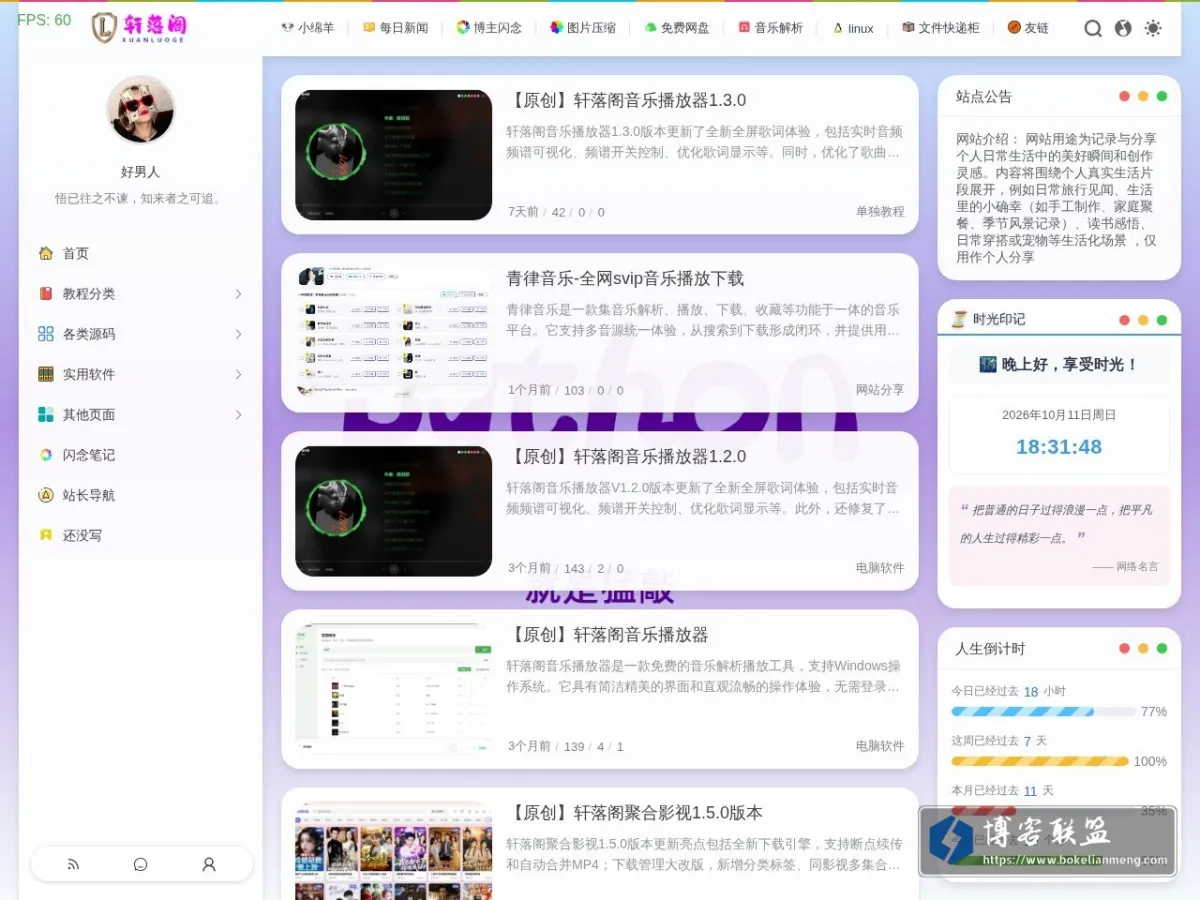Open article 轩落阁音乐播放器1.3.0 title
Screen dimensions: 1200x900
pyautogui.click(x=626, y=100)
